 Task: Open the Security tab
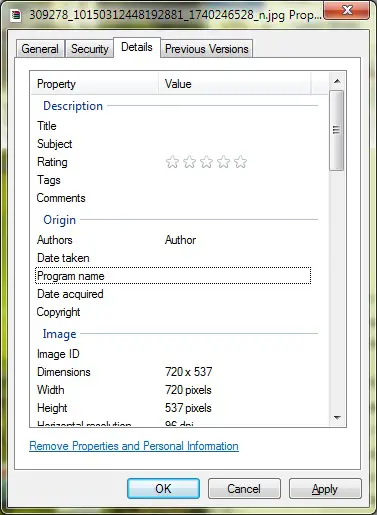click(90, 49)
